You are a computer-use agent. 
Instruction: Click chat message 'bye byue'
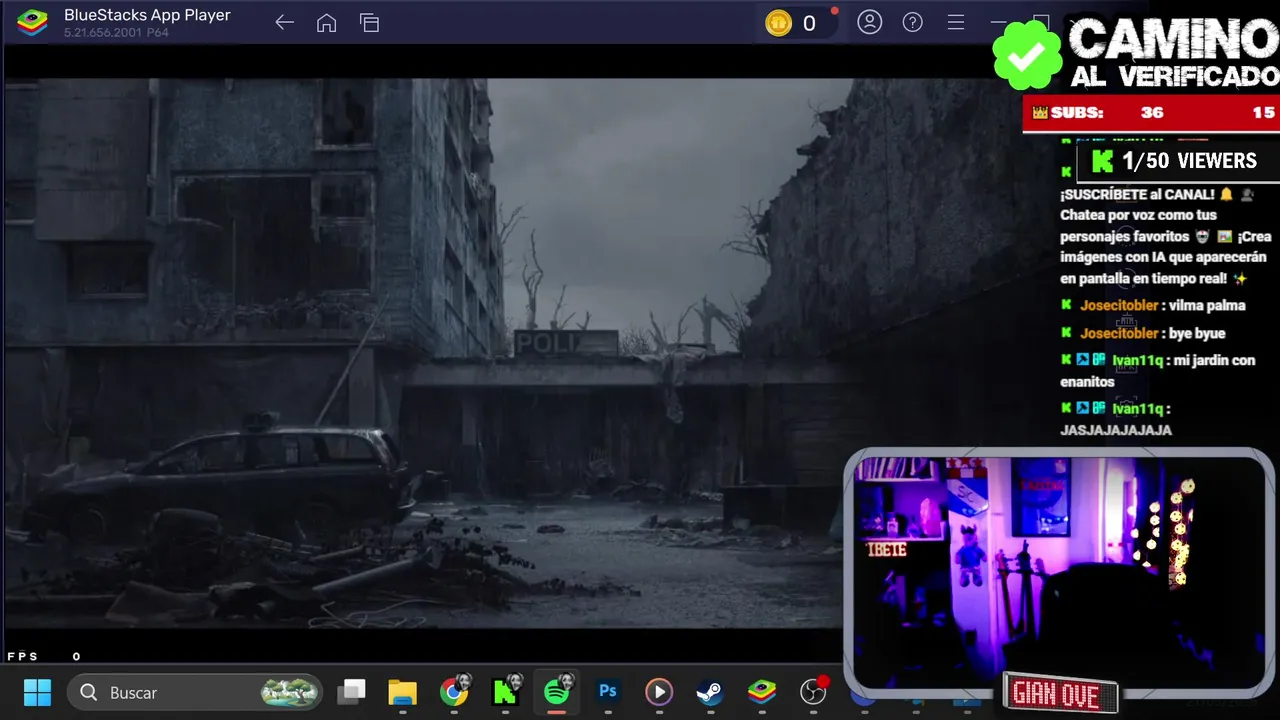pyautogui.click(x=1196, y=333)
